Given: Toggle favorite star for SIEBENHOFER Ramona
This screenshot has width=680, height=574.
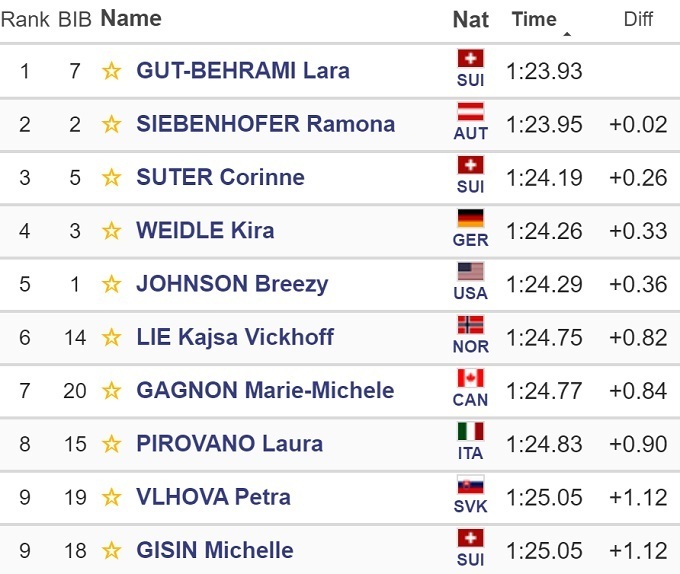Looking at the screenshot, I should pos(112,124).
